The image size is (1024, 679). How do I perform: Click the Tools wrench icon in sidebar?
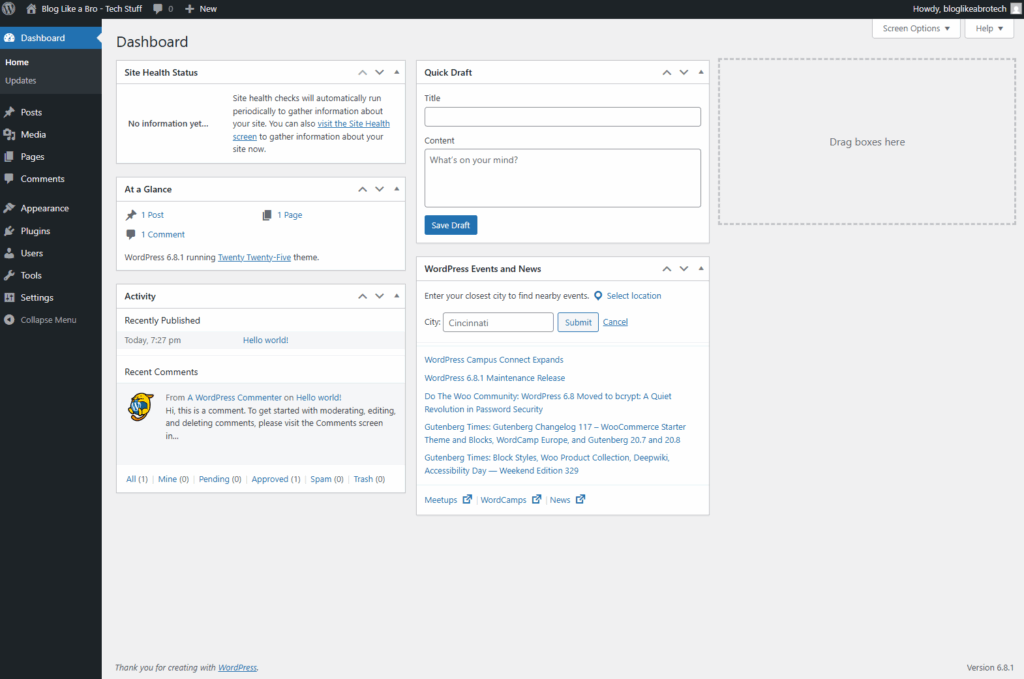[x=9, y=276]
